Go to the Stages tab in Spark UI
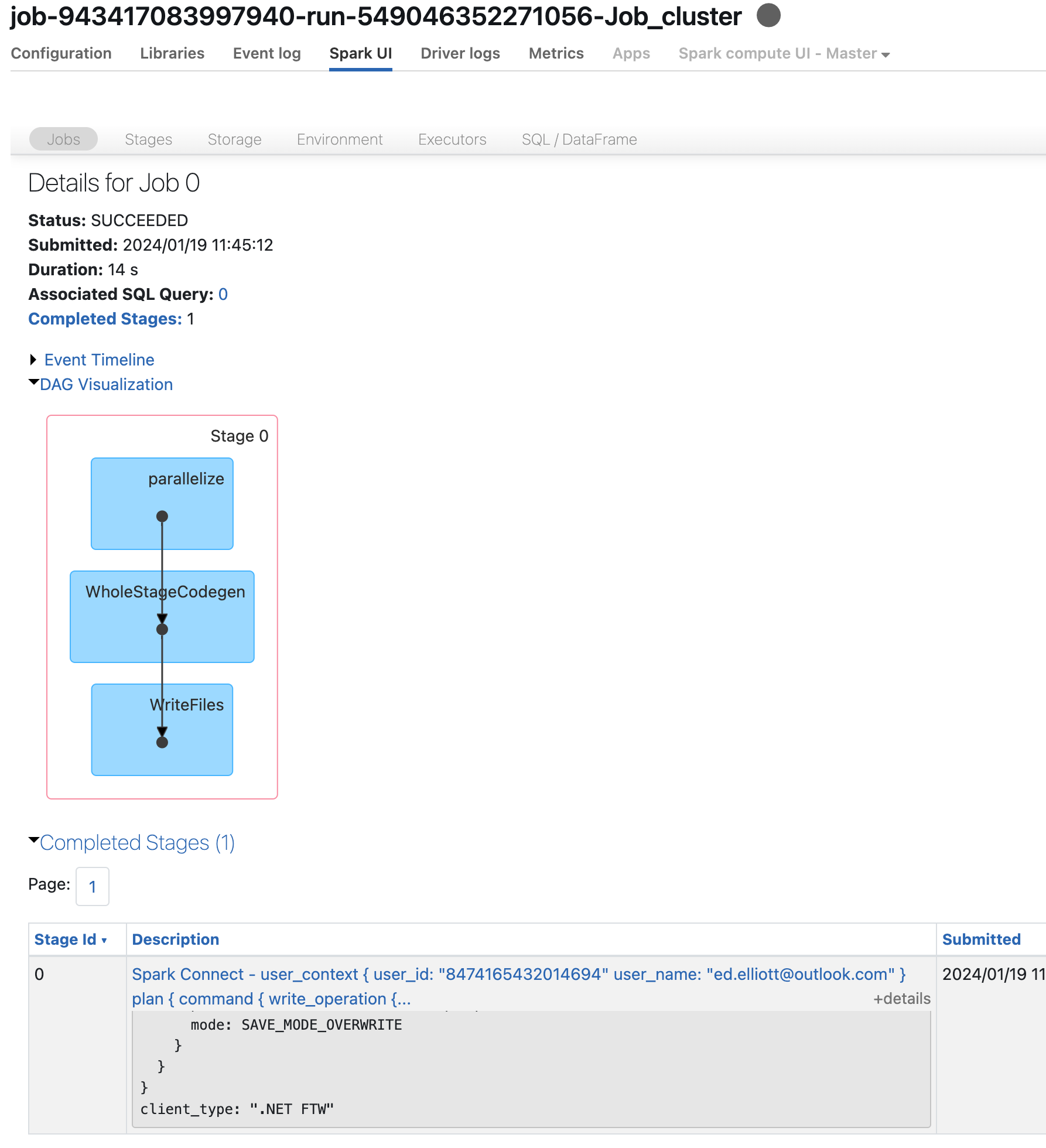The height and width of the screenshot is (1148, 1046). pyautogui.click(x=148, y=139)
